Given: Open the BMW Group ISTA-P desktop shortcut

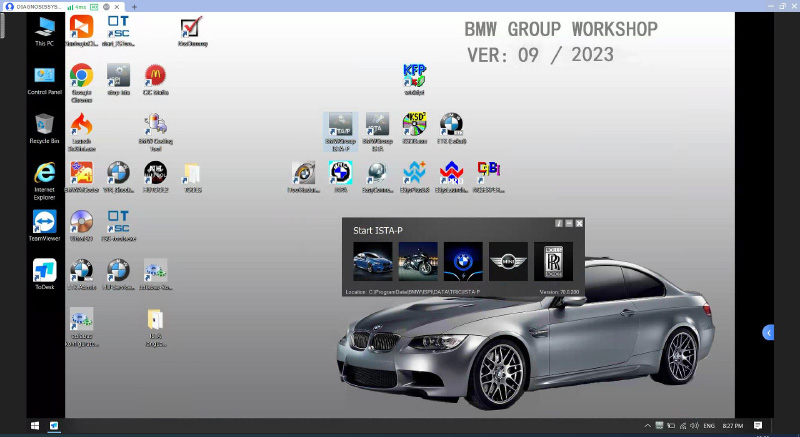Looking at the screenshot, I should 341,125.
